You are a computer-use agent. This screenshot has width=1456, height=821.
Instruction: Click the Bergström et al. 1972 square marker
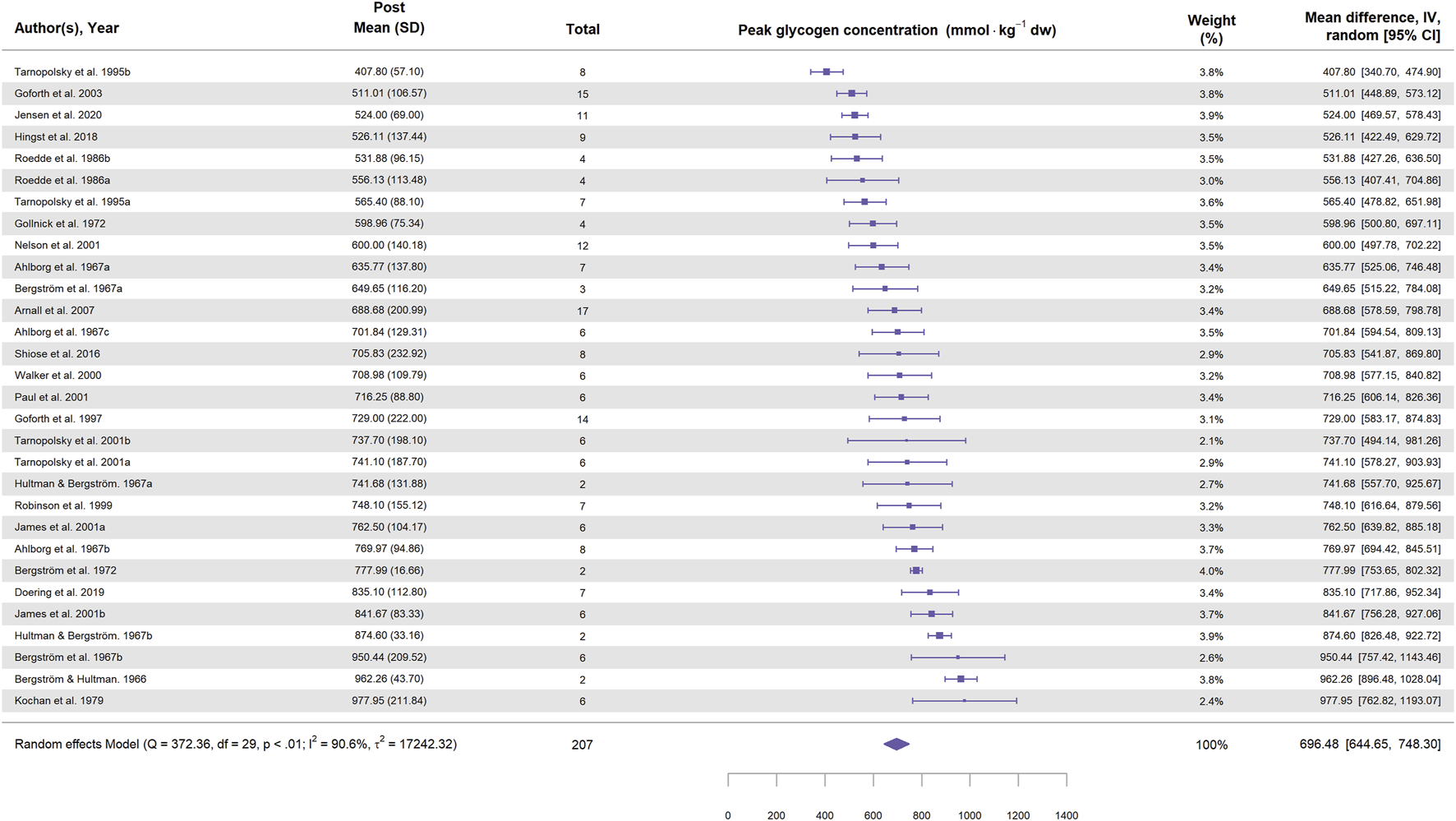coord(916,570)
